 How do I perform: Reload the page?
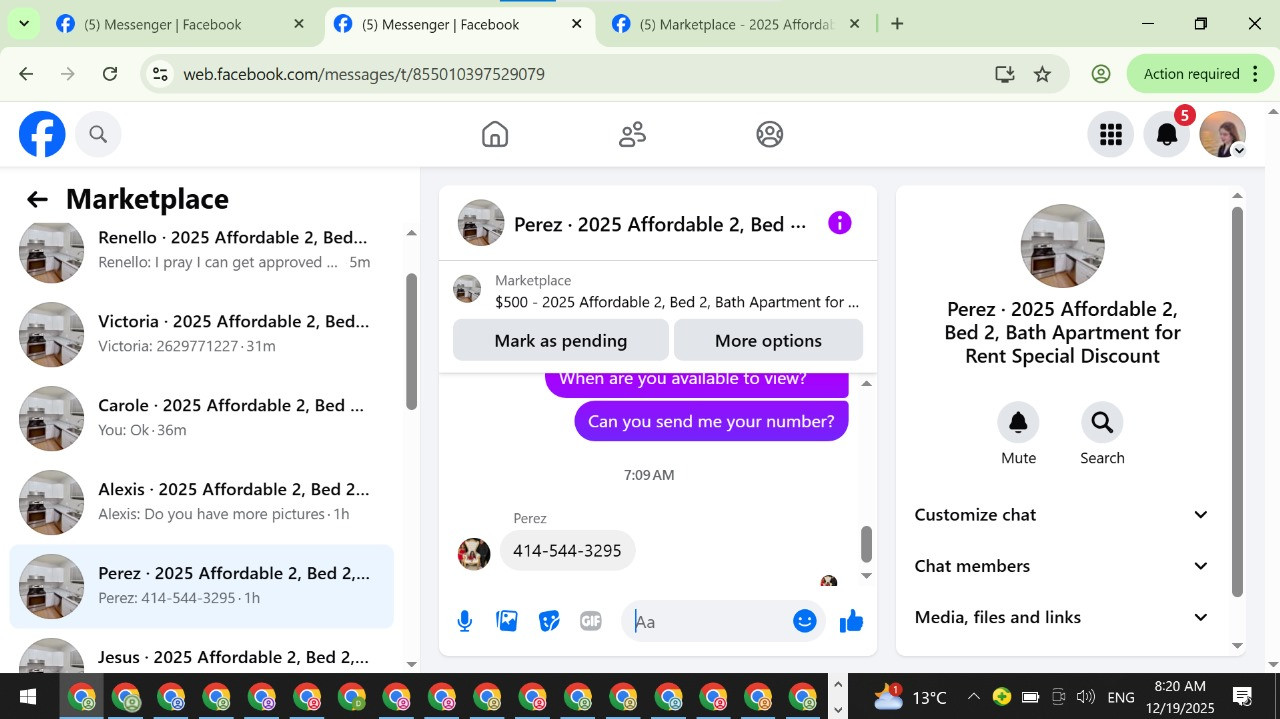coord(110,74)
